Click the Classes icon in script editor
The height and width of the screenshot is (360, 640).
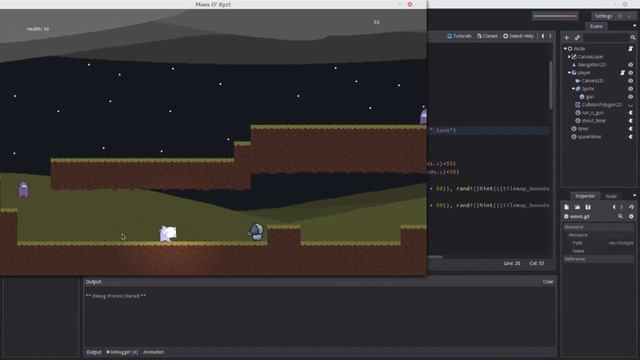click(x=479, y=36)
